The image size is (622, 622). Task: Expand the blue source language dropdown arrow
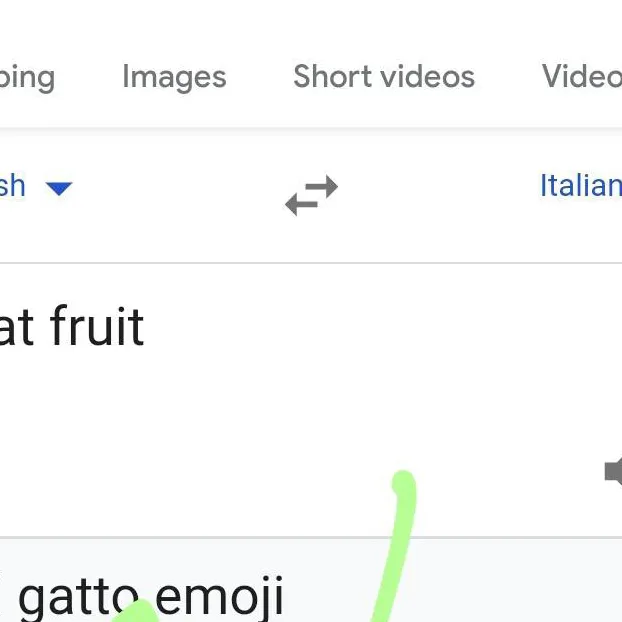point(59,187)
